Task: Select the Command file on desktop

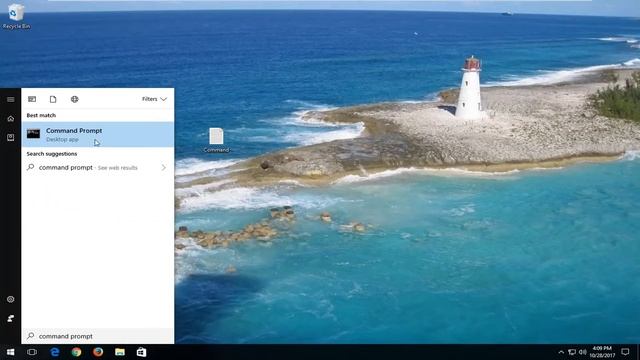Action: point(216,140)
